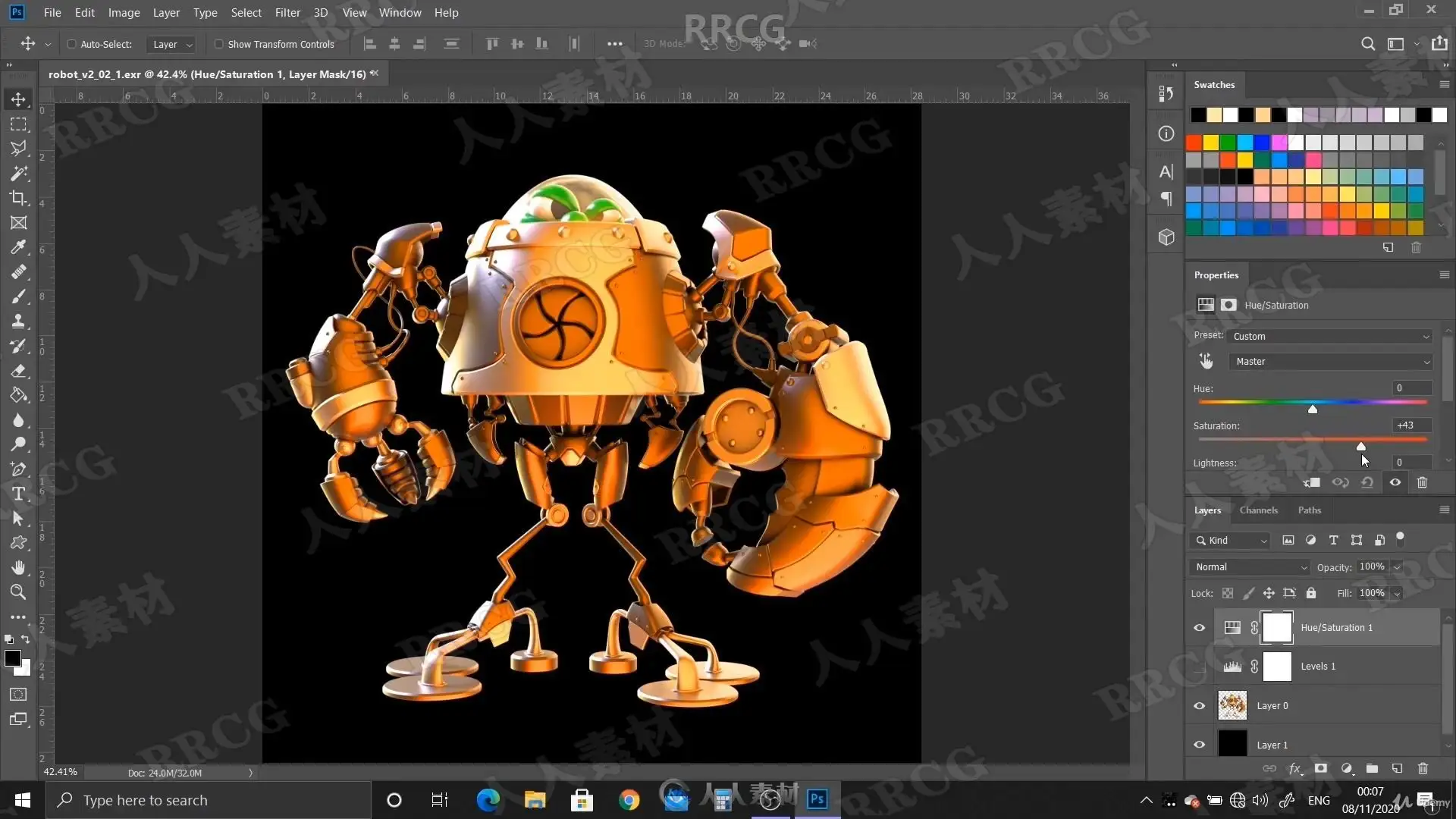Image resolution: width=1456 pixels, height=819 pixels.
Task: Expand the Master channel dropdown
Action: [x=1330, y=362]
